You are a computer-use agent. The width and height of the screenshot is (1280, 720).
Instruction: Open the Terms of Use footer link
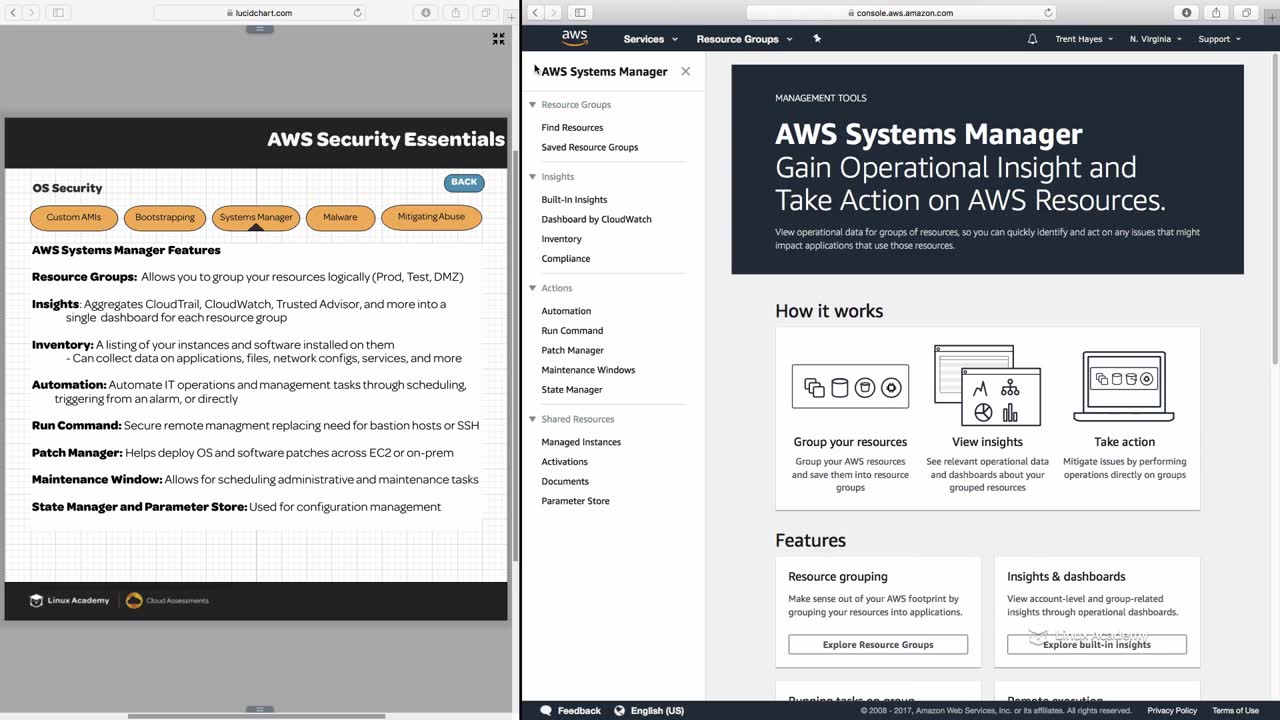pyautogui.click(x=1235, y=711)
